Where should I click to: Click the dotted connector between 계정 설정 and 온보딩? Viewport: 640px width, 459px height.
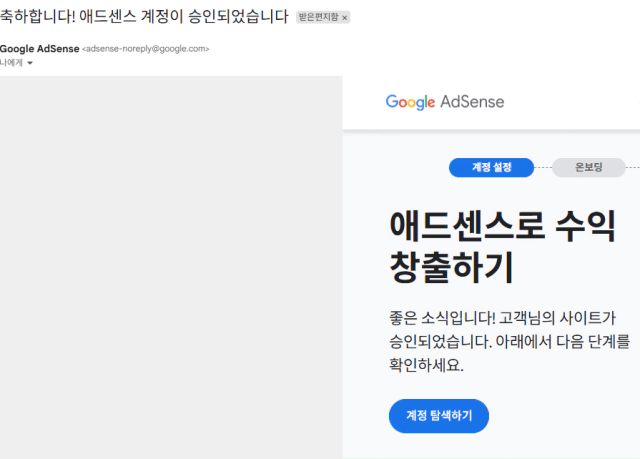(543, 167)
